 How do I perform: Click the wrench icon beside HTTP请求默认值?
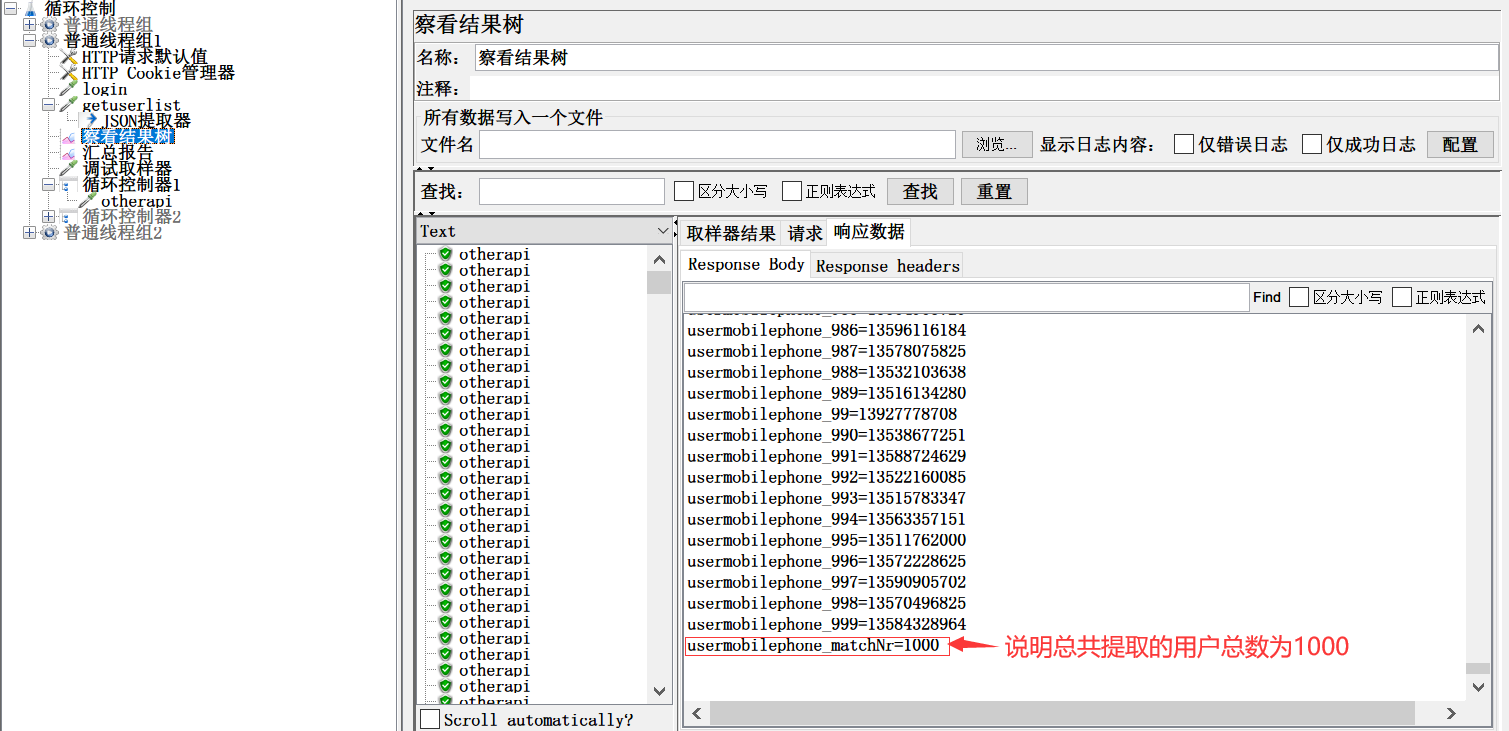click(68, 57)
